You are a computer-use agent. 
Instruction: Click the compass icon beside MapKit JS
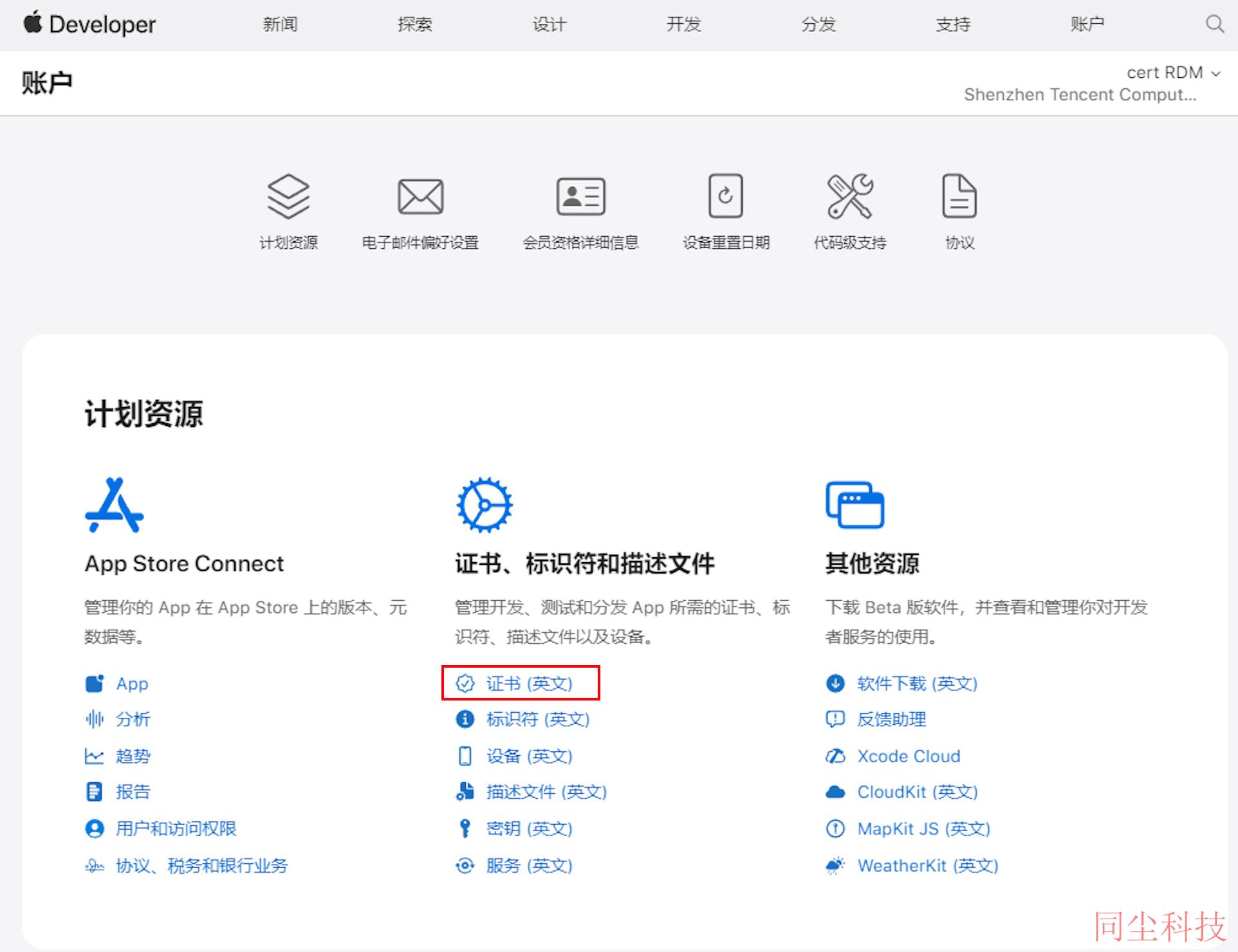pos(835,828)
